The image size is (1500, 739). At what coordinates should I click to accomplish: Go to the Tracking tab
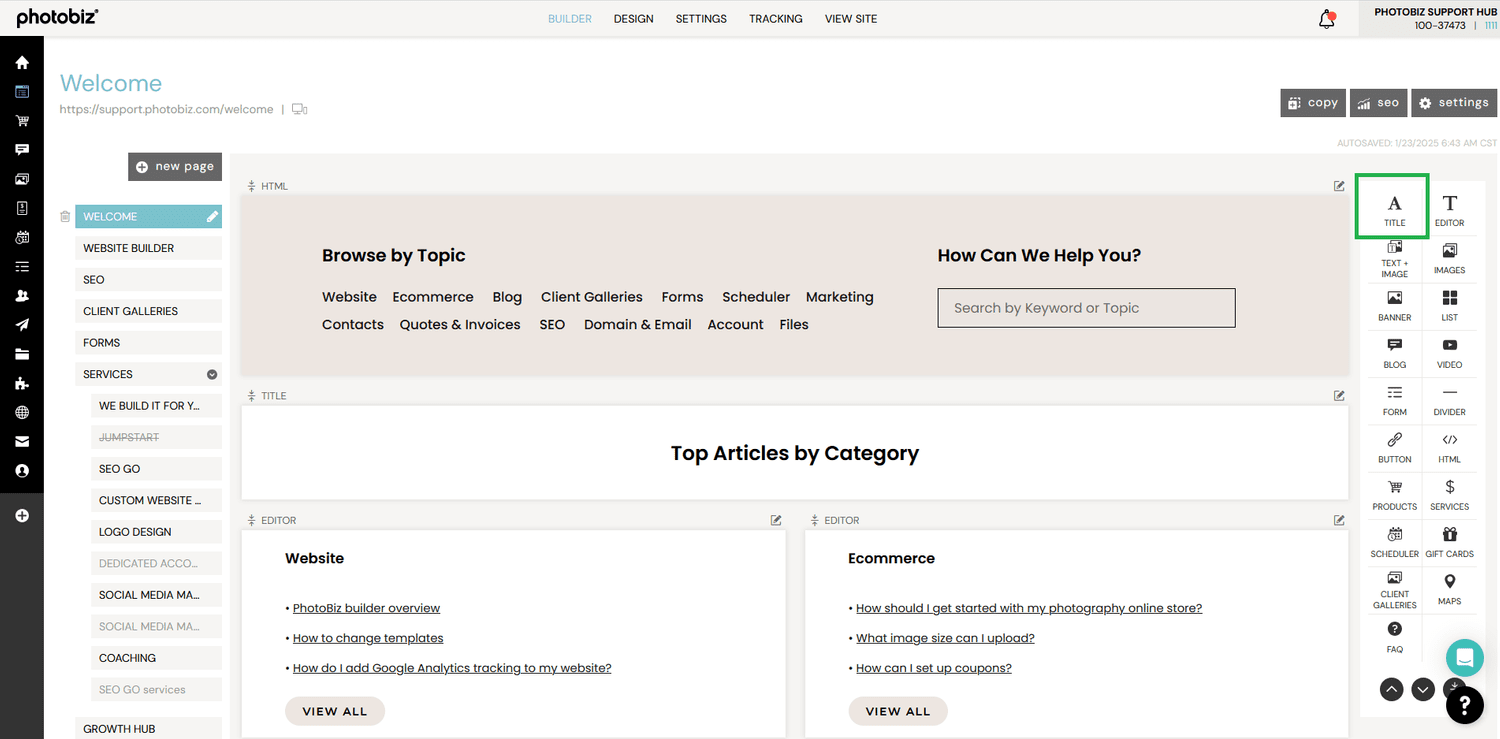click(x=775, y=19)
